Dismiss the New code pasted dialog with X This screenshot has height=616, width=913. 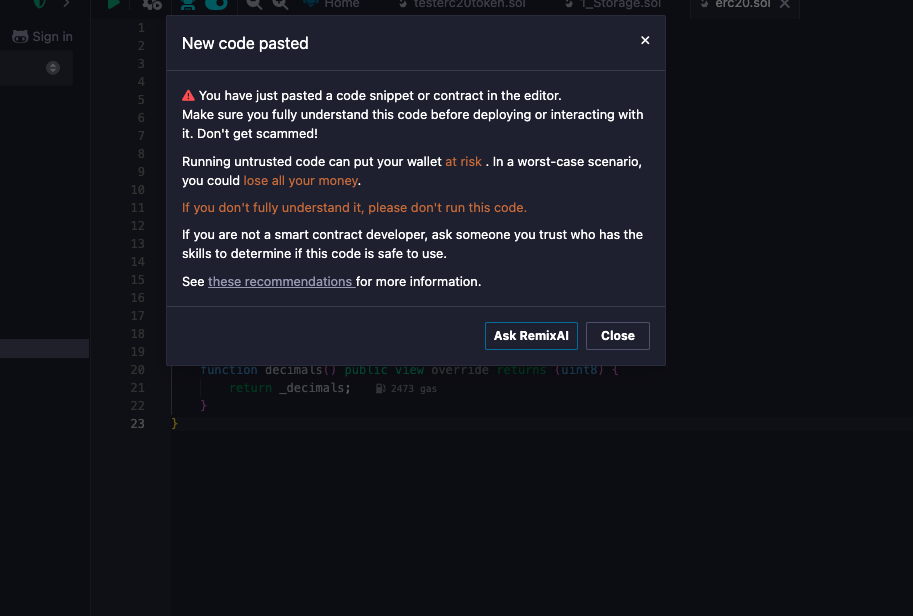point(645,40)
